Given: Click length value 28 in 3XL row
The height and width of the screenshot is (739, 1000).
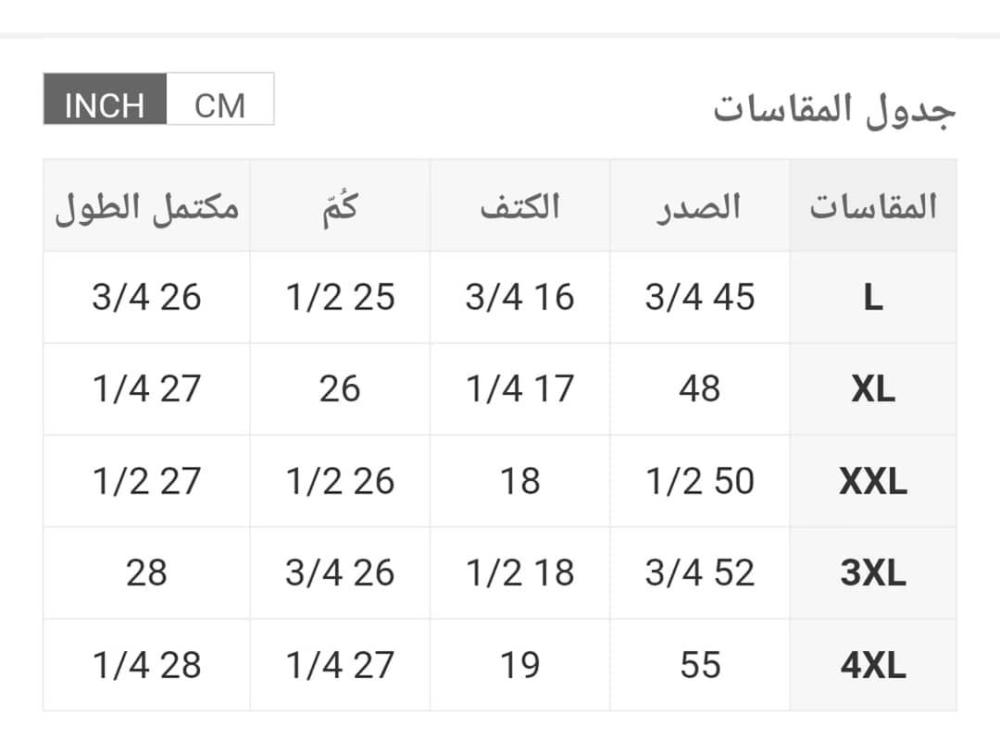Looking at the screenshot, I should click(147, 573).
